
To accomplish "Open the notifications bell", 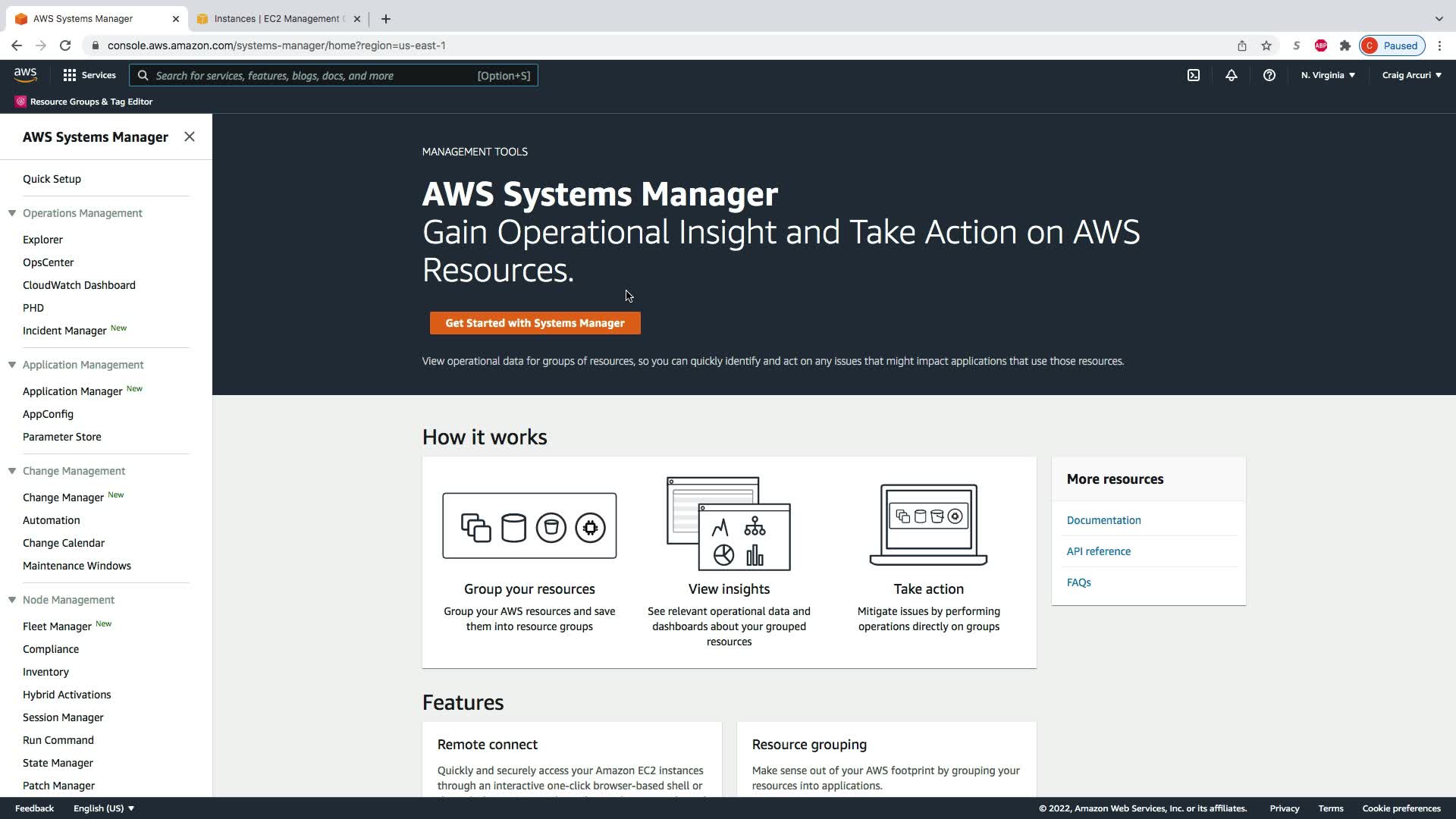I will coord(1232,75).
